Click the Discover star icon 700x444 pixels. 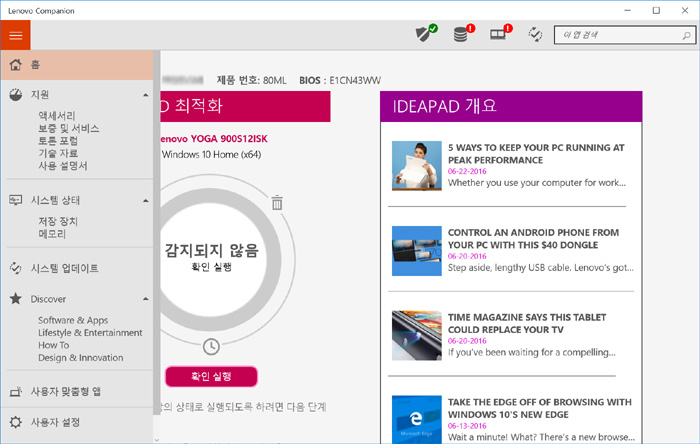tap(16, 299)
